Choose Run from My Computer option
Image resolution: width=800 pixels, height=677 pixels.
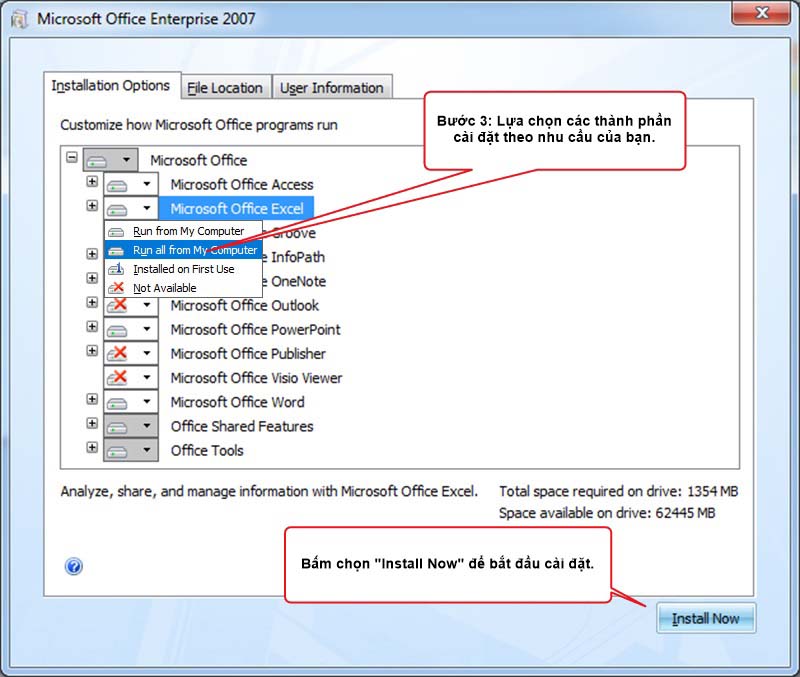183,231
